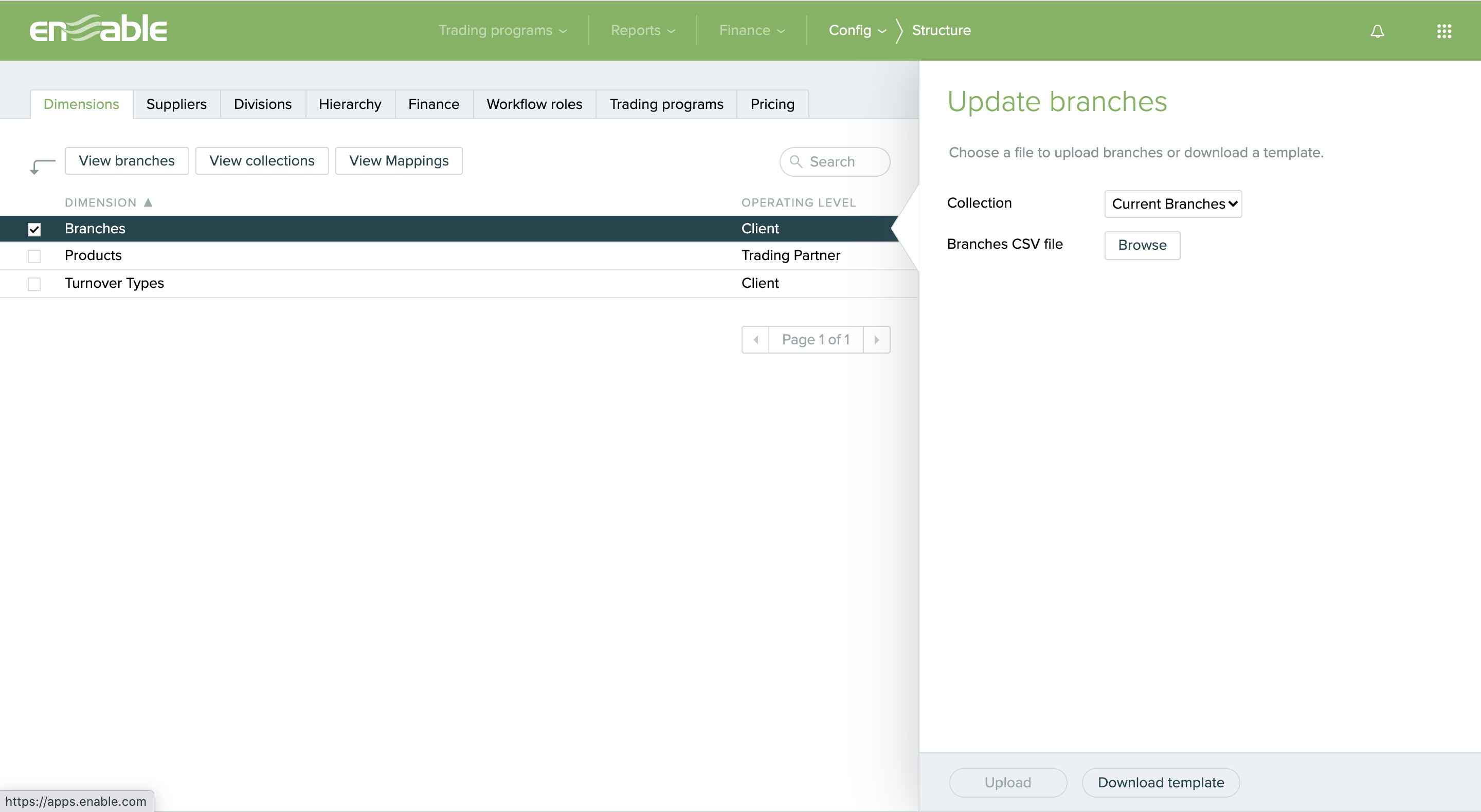Open the Current Branches collection dropdown
The height and width of the screenshot is (812, 1481).
[1173, 204]
